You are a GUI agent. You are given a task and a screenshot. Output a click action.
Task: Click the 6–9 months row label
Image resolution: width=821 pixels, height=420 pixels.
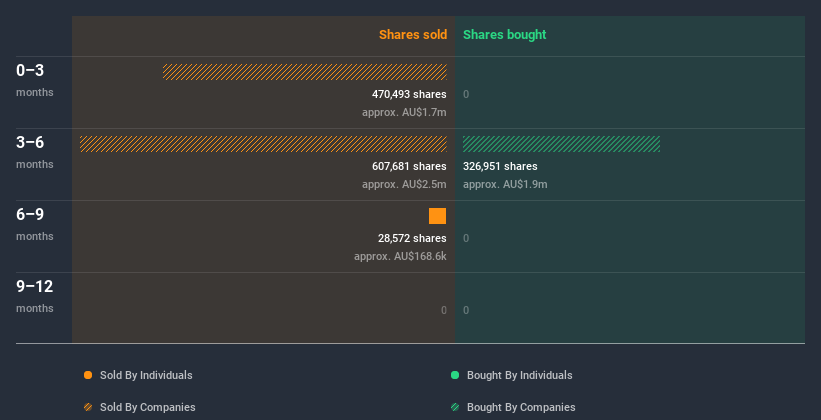pyautogui.click(x=35, y=224)
